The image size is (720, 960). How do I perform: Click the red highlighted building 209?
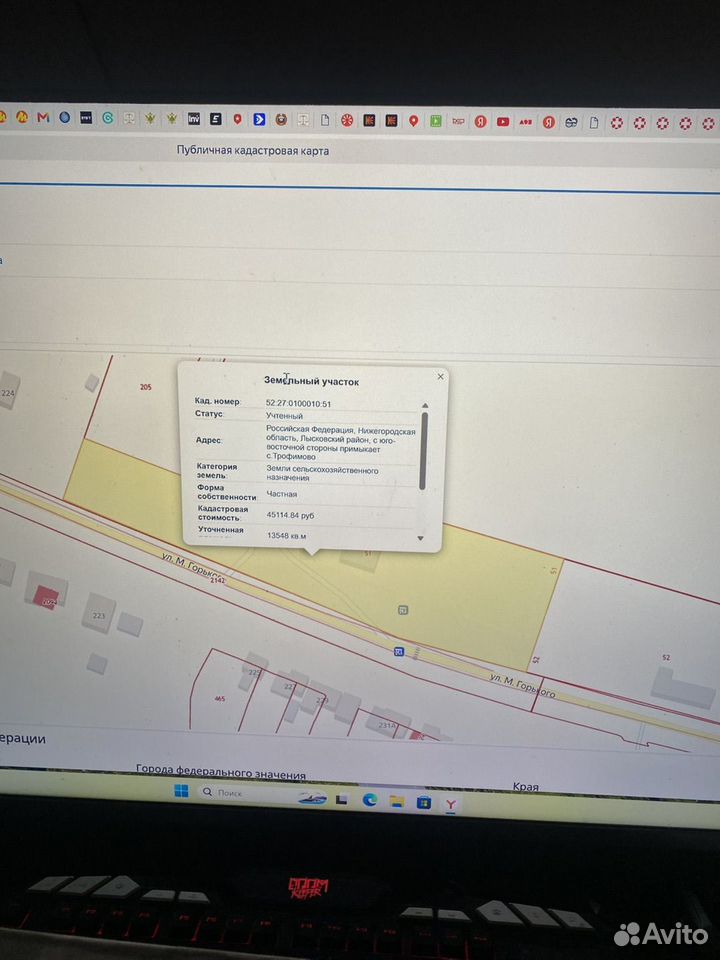click(46, 597)
